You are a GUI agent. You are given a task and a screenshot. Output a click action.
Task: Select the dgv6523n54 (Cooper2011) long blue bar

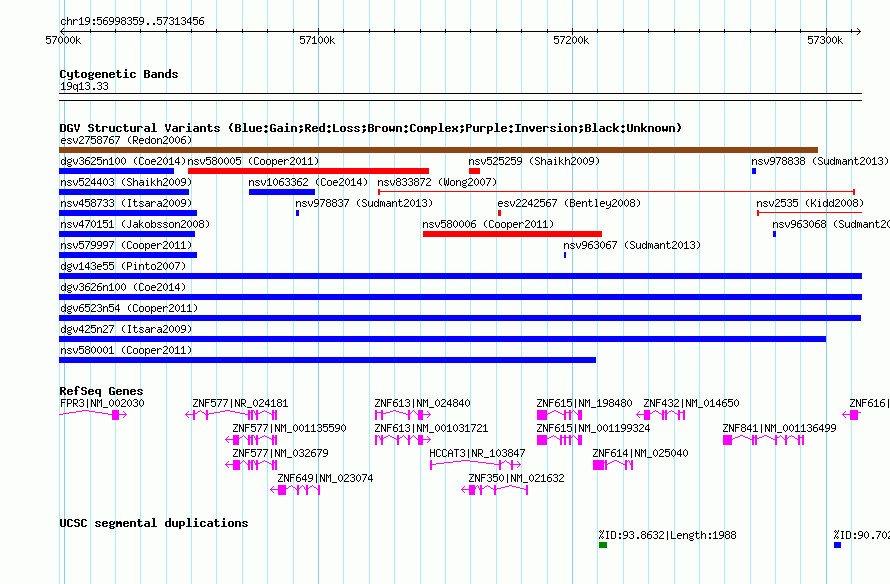(x=460, y=318)
